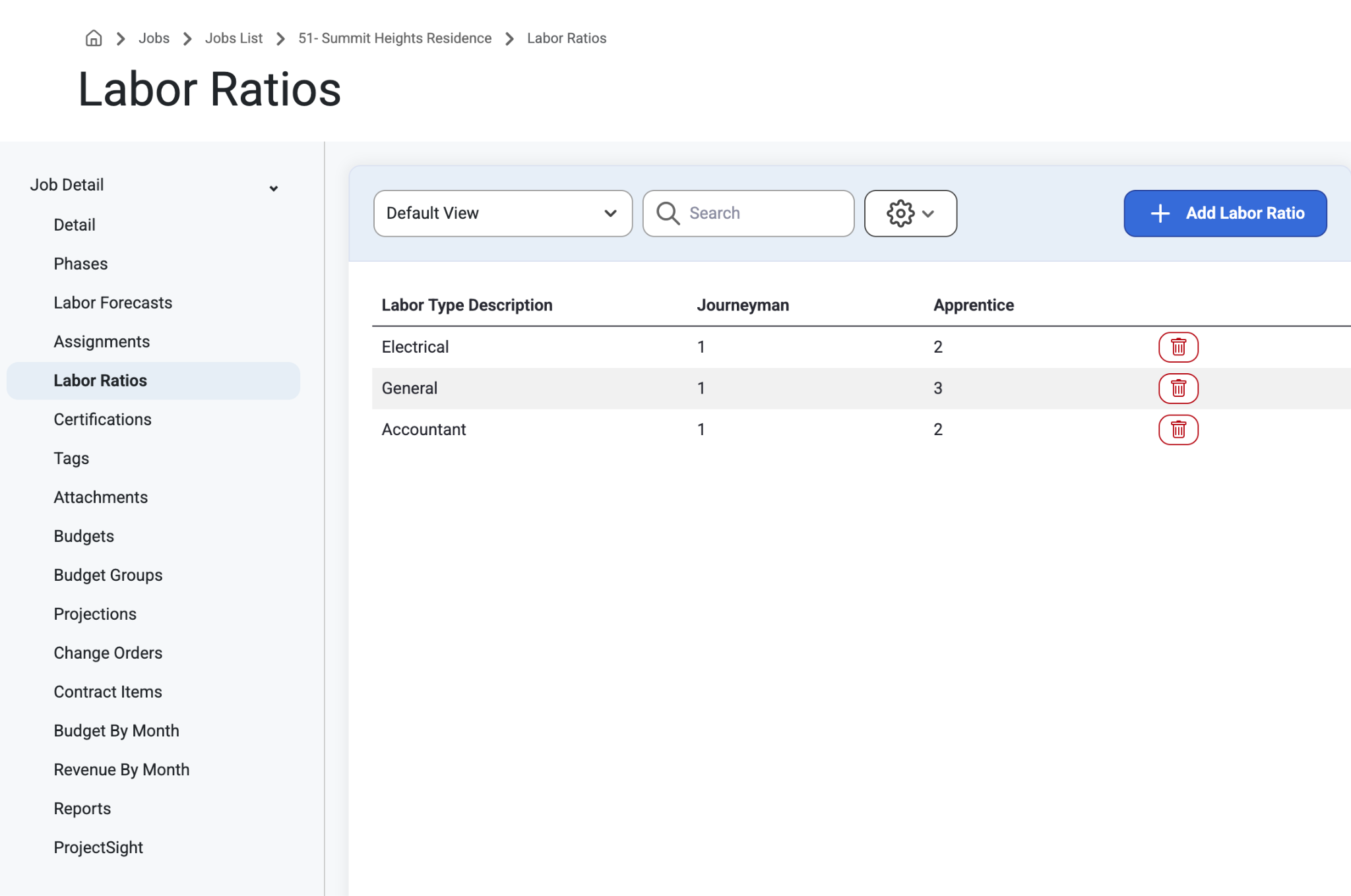This screenshot has width=1351, height=896.
Task: Focus the Search input field
Action: pyautogui.click(x=748, y=213)
